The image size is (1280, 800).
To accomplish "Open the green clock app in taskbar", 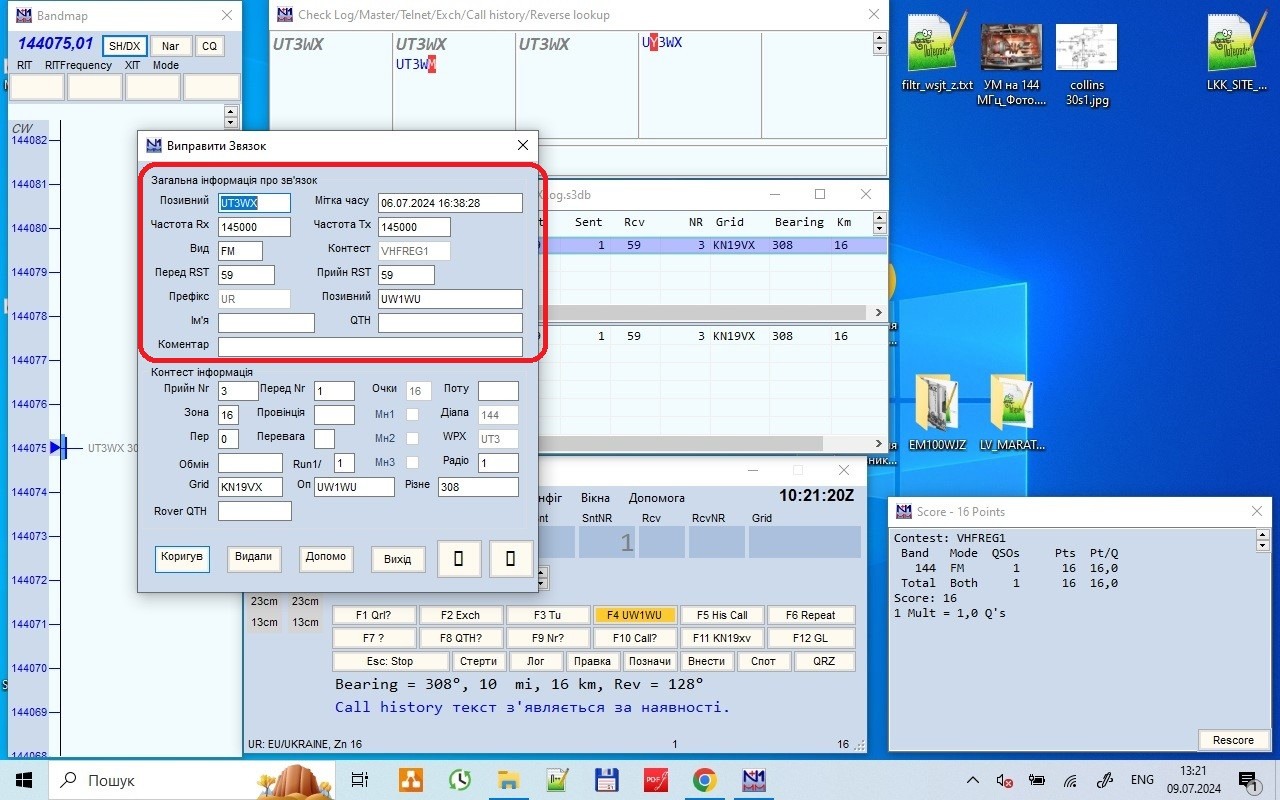I will tap(459, 780).
